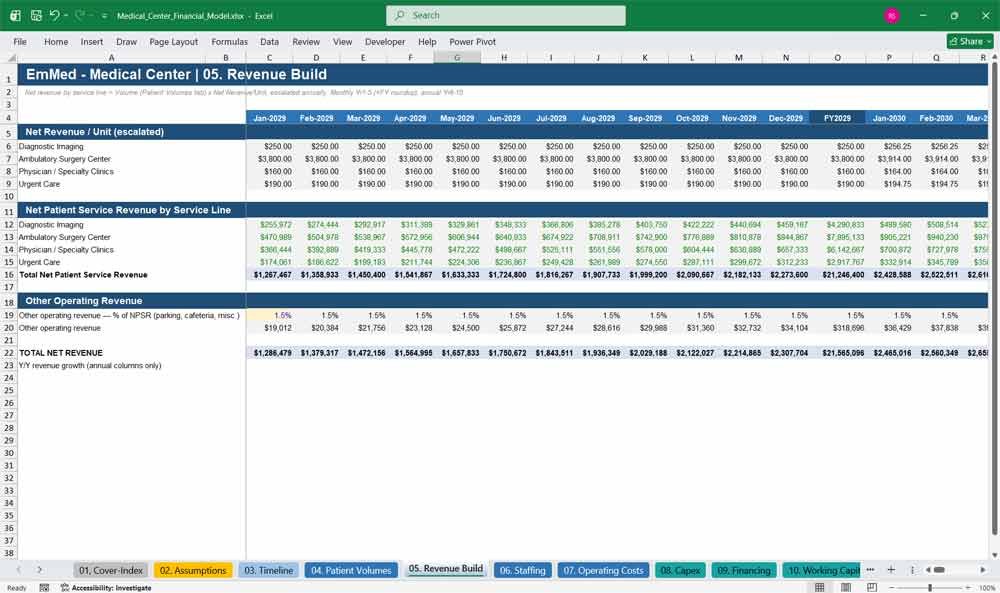Click horizontal scrollbar right arrow
Image resolution: width=1000 pixels, height=593 pixels.
pyautogui.click(x=983, y=569)
